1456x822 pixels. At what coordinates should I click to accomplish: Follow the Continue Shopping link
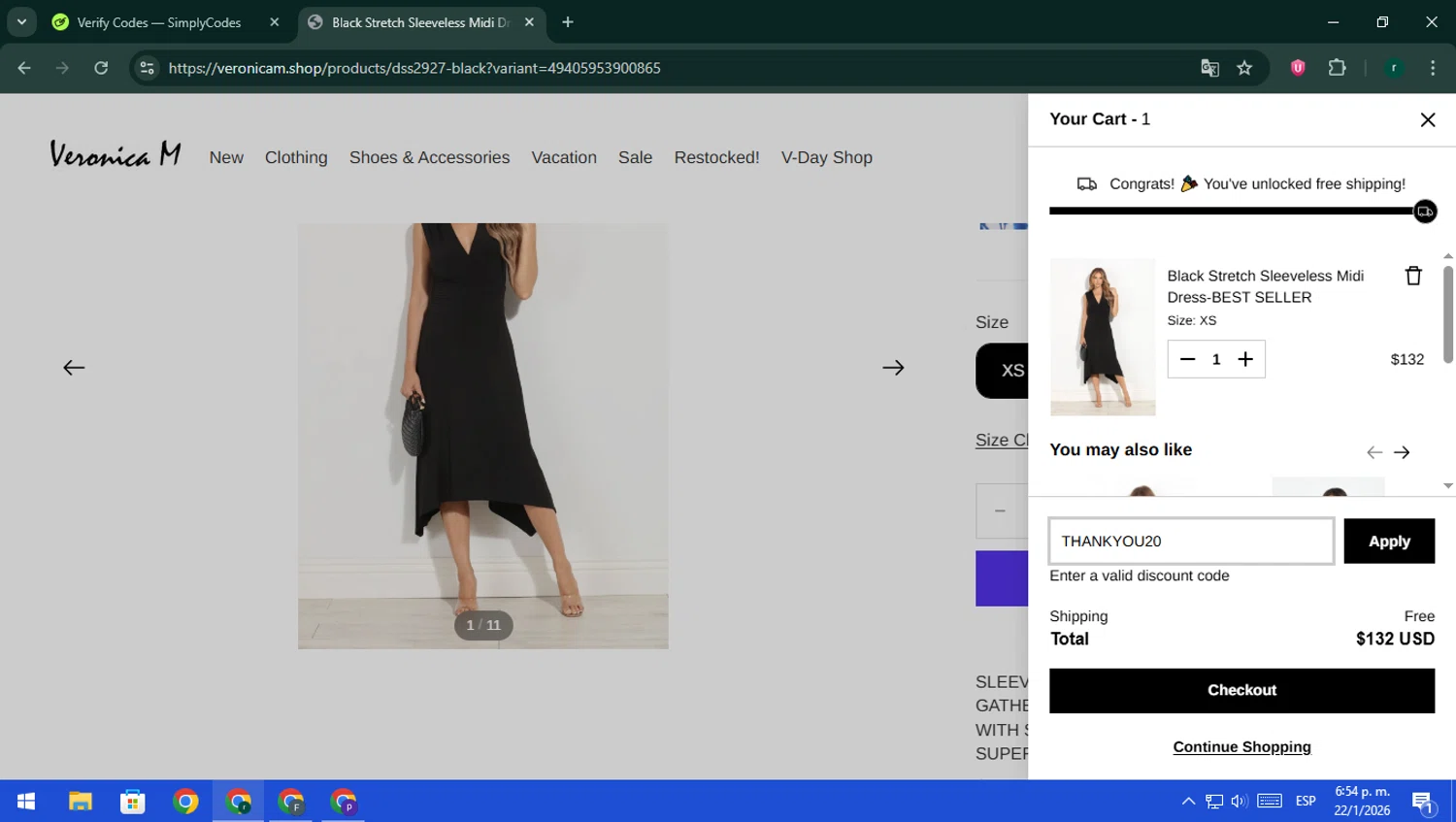[x=1241, y=746]
